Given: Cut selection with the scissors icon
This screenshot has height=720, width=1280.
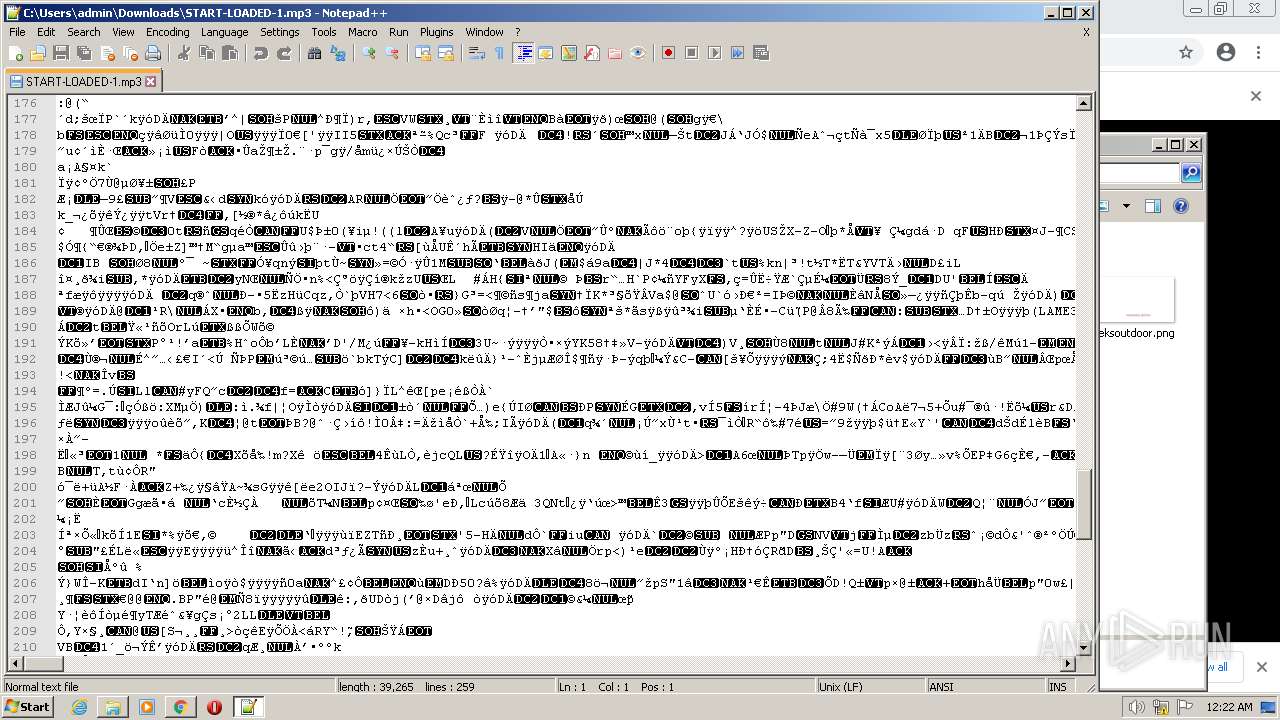Looking at the screenshot, I should [x=184, y=53].
